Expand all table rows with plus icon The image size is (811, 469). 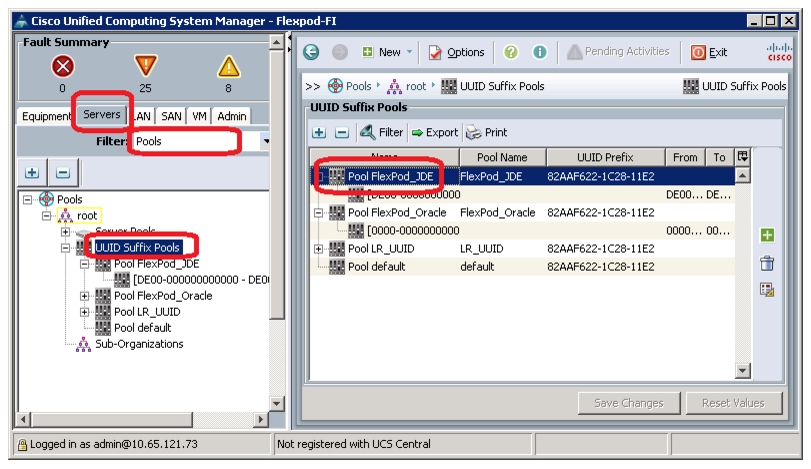coord(319,133)
